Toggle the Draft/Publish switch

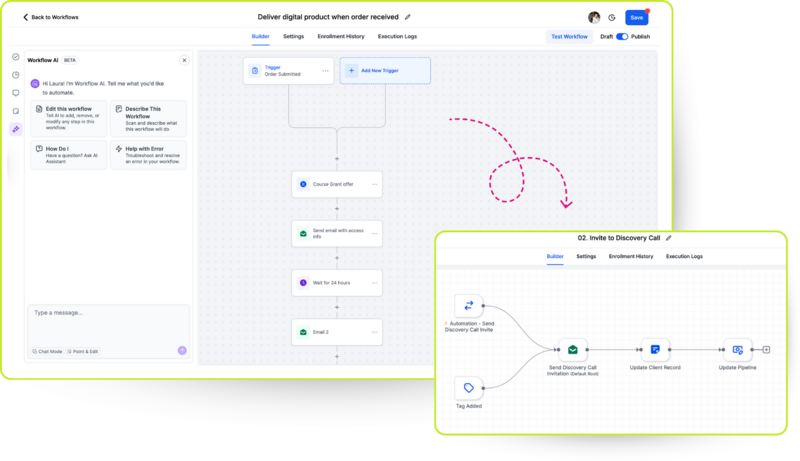pos(622,37)
